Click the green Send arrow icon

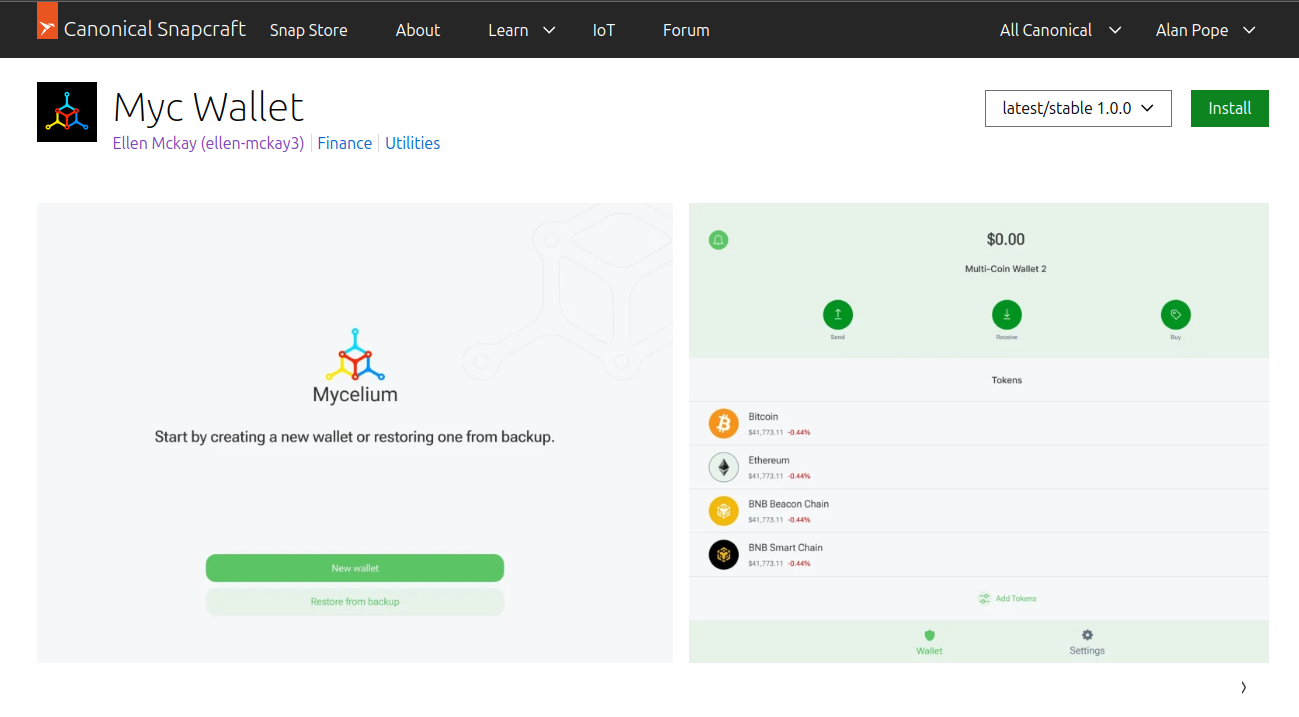(x=838, y=315)
